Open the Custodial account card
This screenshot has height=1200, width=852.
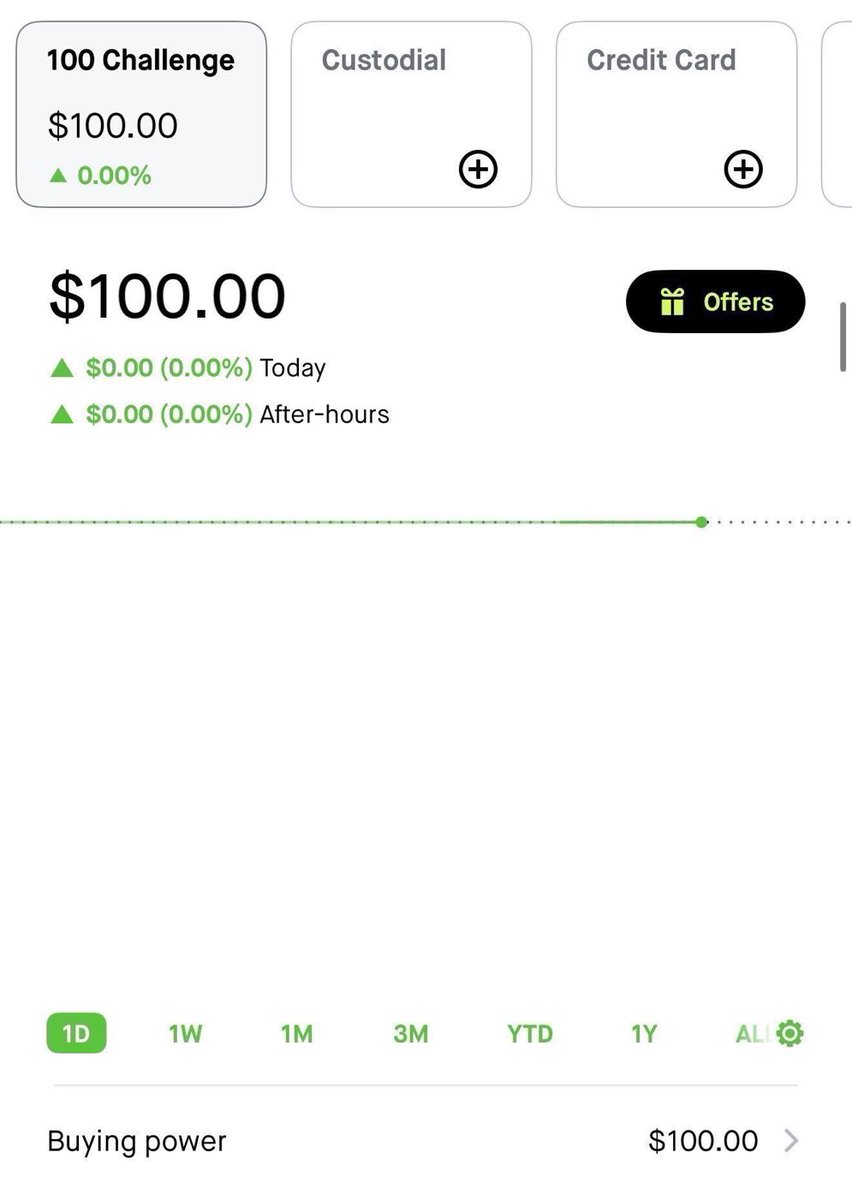pyautogui.click(x=411, y=115)
